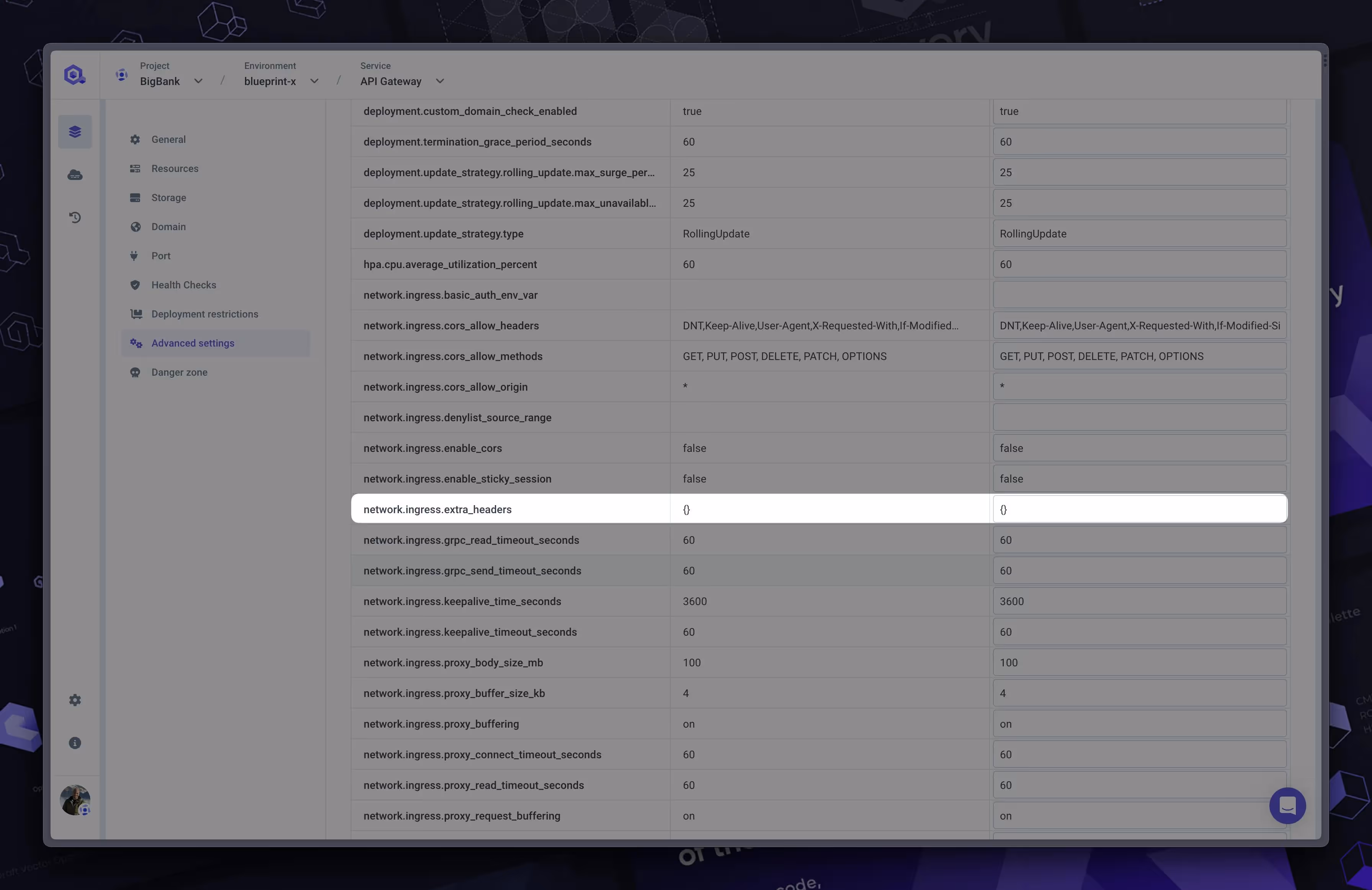Viewport: 1372px width, 890px height.
Task: Open the cloud environment icon in left rail
Action: pyautogui.click(x=75, y=174)
